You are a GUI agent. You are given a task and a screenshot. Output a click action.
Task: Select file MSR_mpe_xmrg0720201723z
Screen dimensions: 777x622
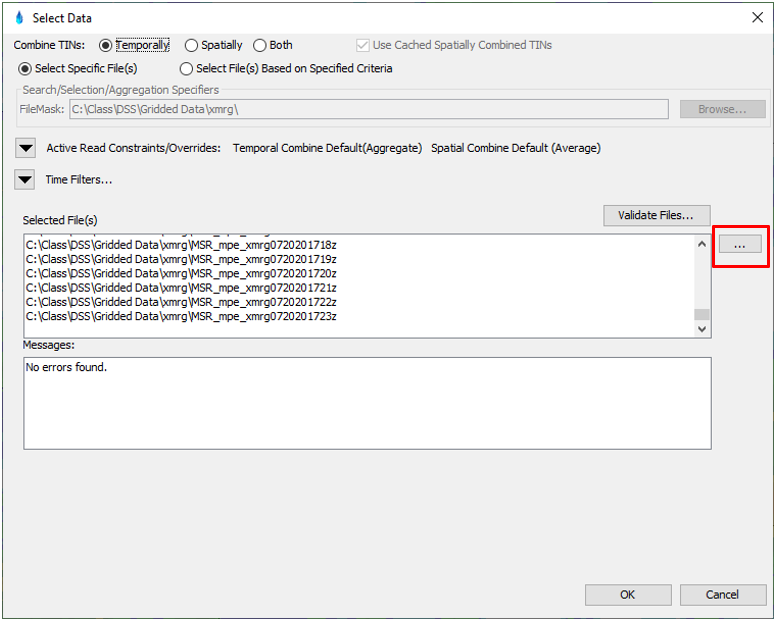pos(181,316)
